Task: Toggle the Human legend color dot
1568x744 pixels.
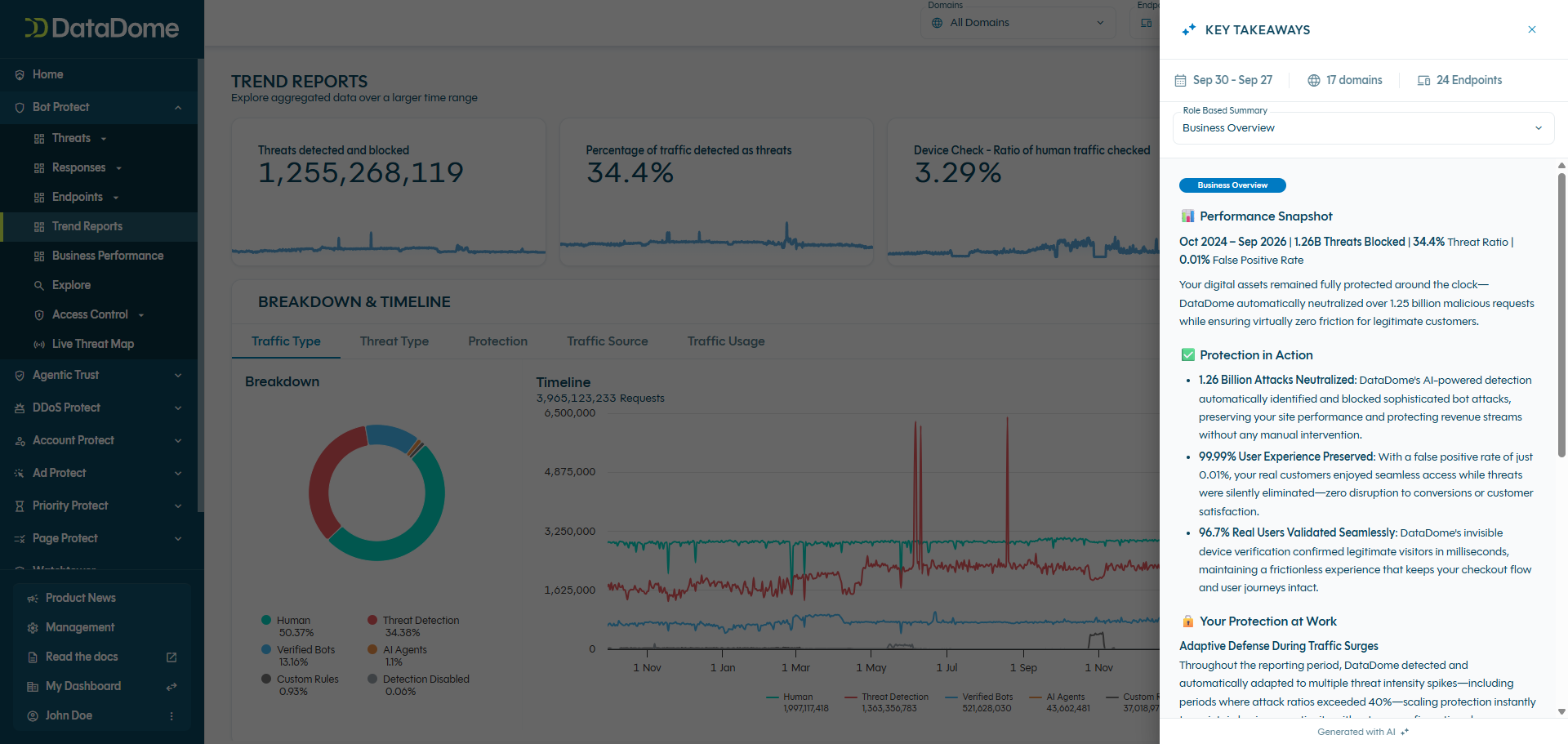Action: coord(266,621)
